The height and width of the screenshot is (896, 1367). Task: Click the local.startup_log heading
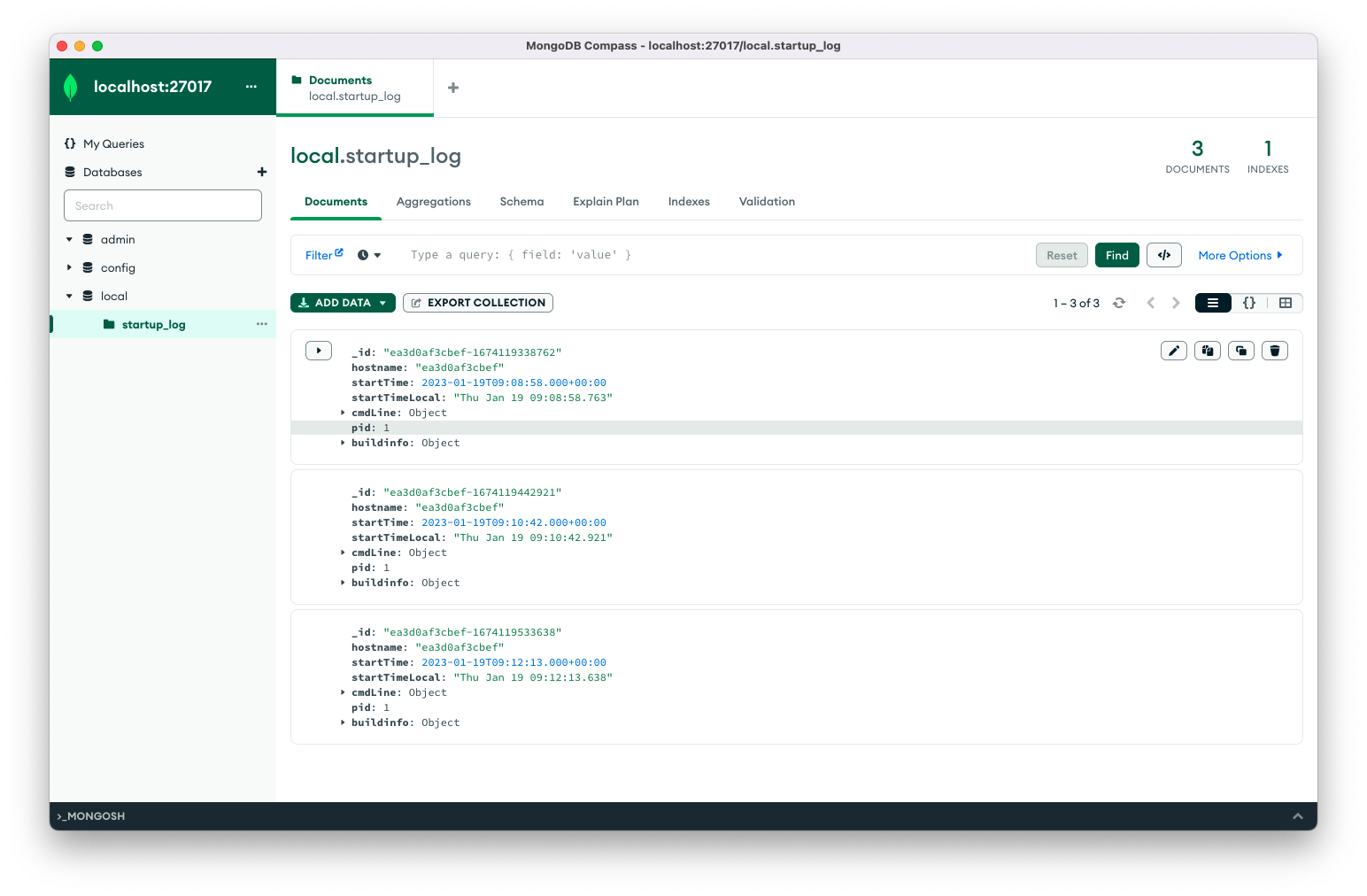coord(375,156)
